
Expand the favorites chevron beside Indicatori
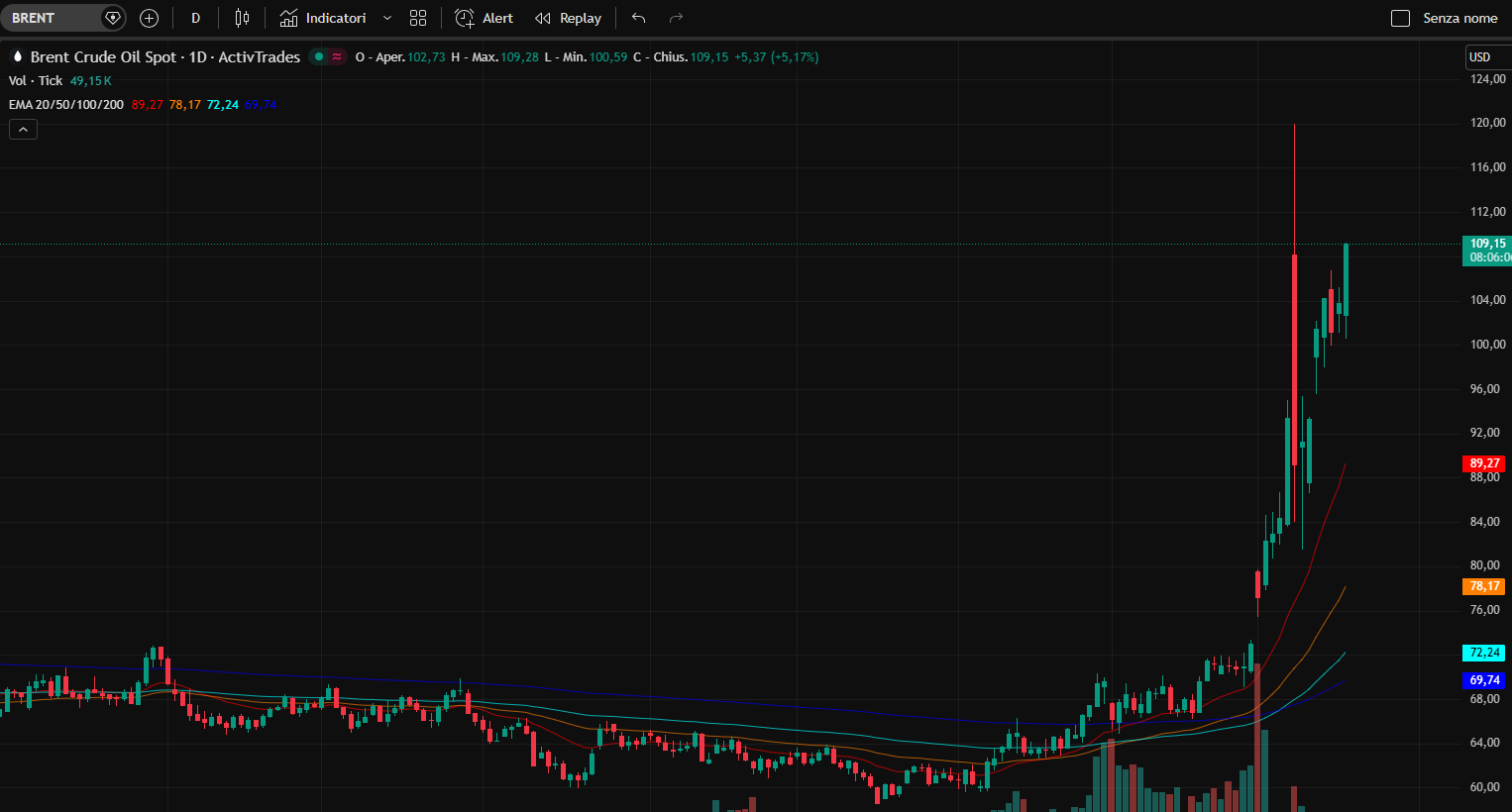coord(387,18)
